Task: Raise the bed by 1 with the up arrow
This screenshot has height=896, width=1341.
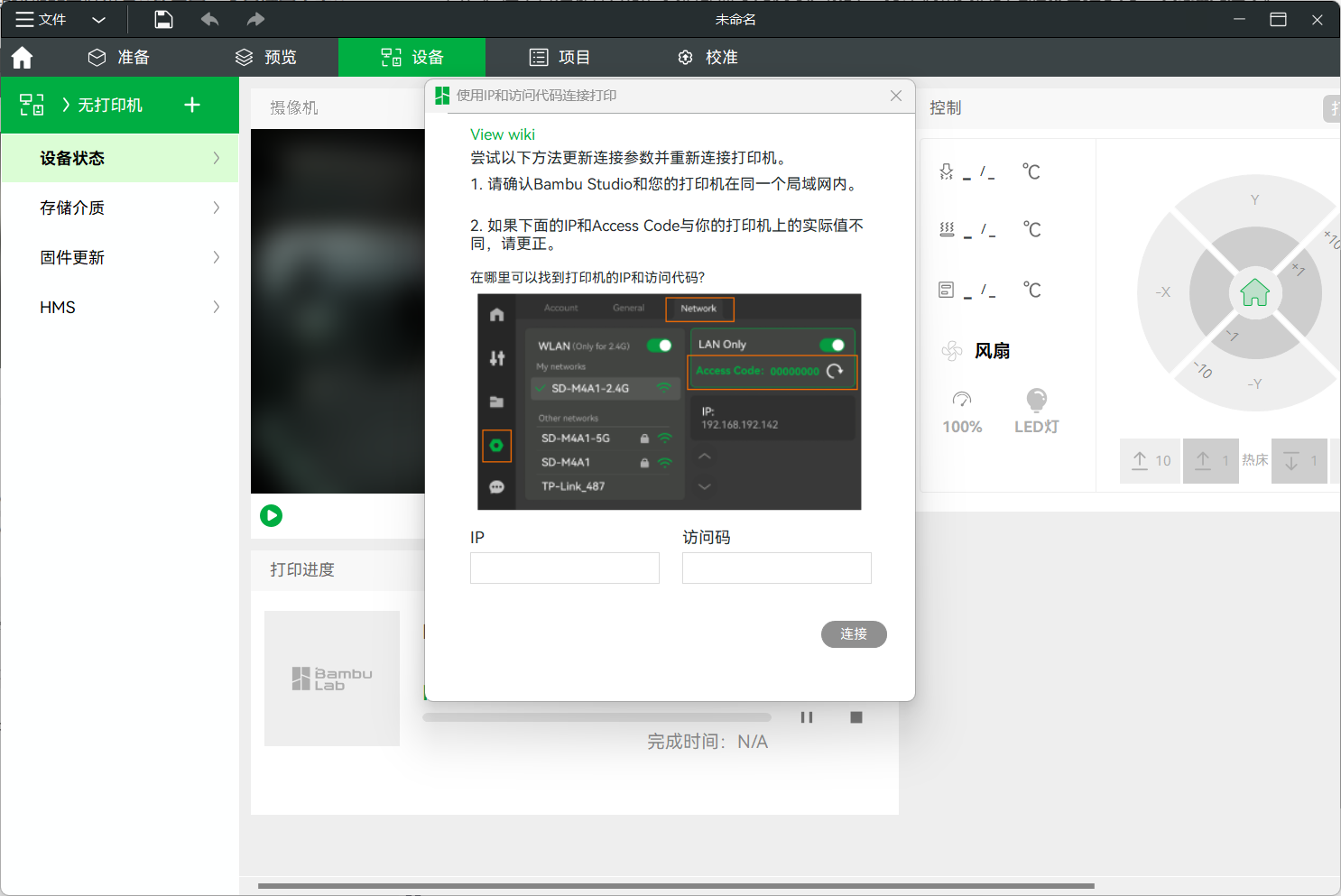Action: coord(1211,461)
